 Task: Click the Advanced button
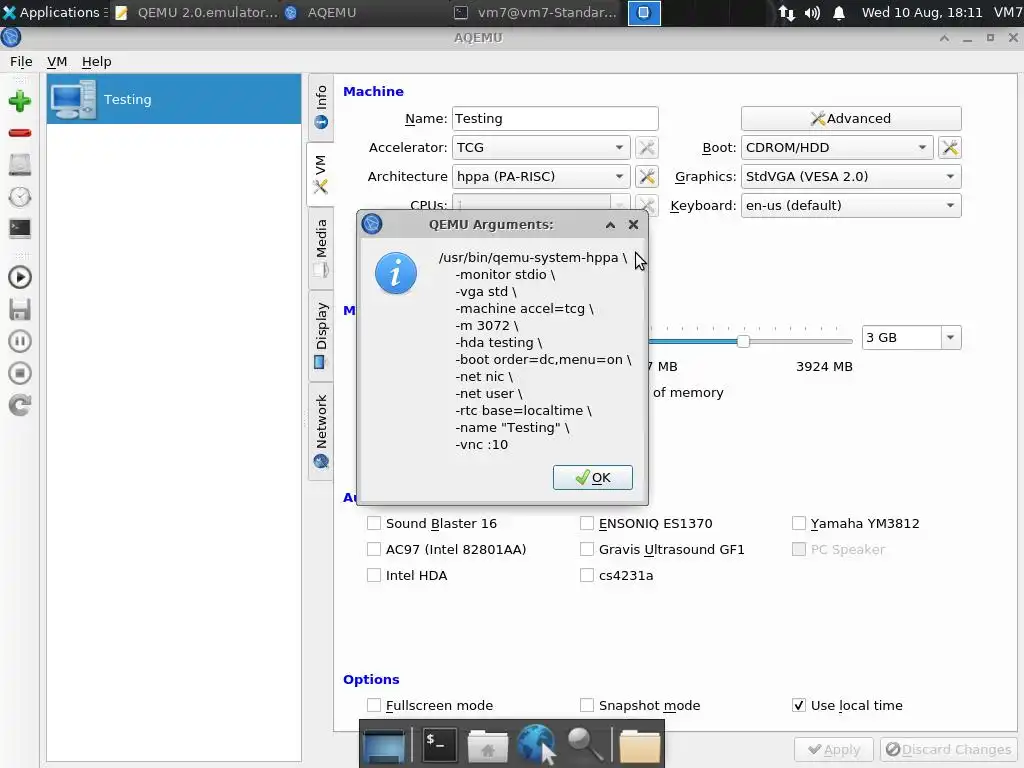click(851, 118)
